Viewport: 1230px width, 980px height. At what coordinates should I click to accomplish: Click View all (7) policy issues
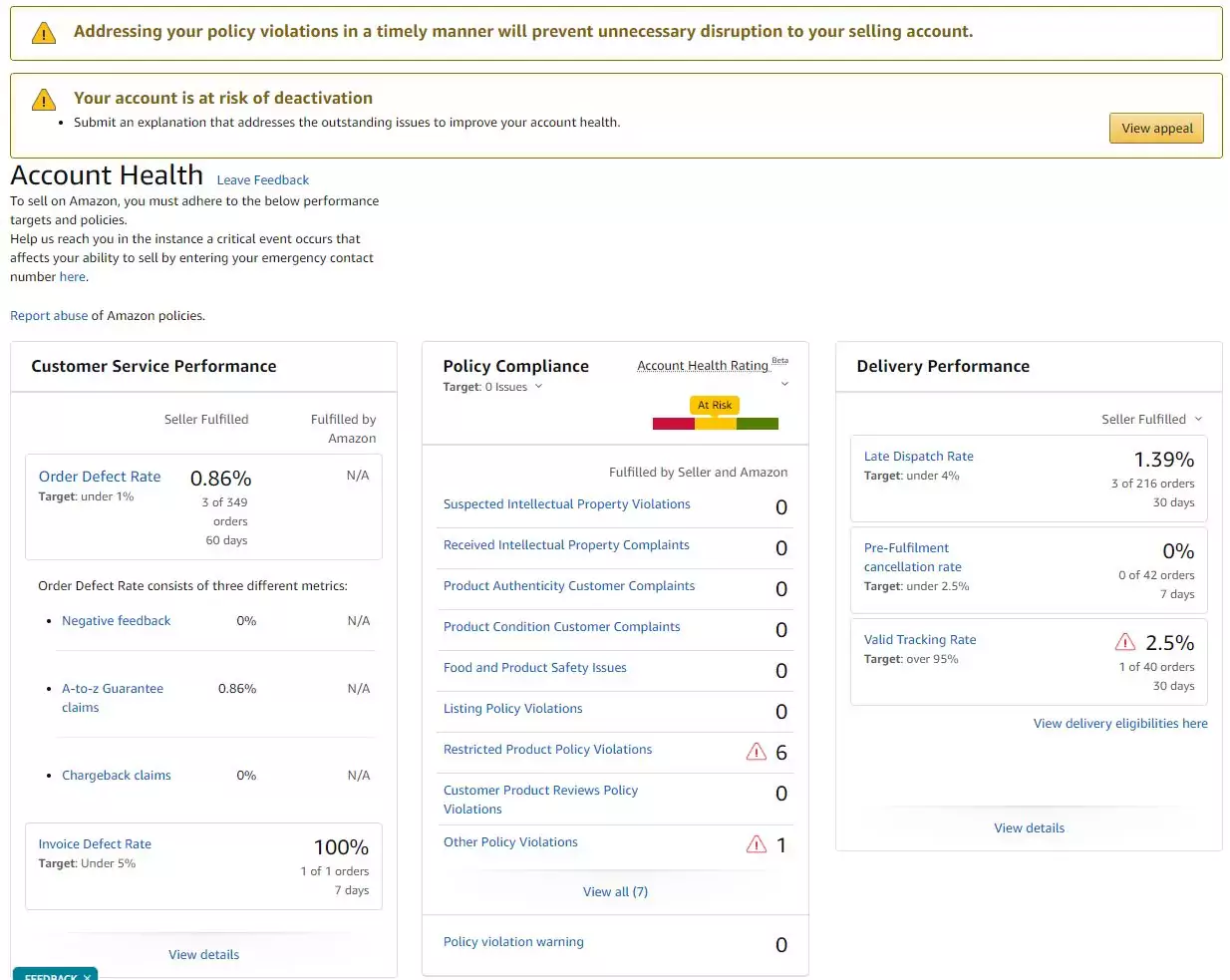coord(615,891)
